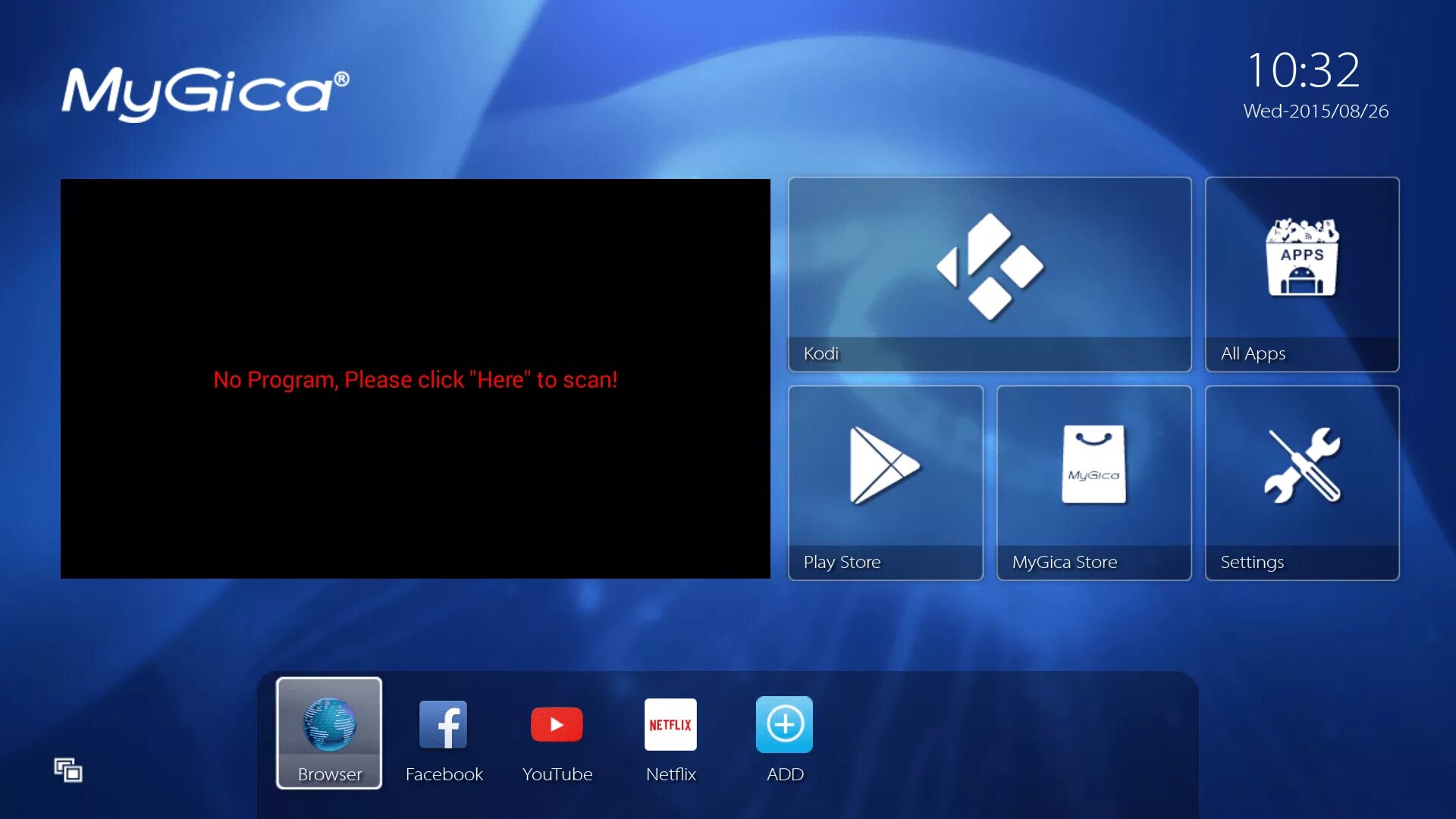Launch the YouTube play icon

[557, 724]
